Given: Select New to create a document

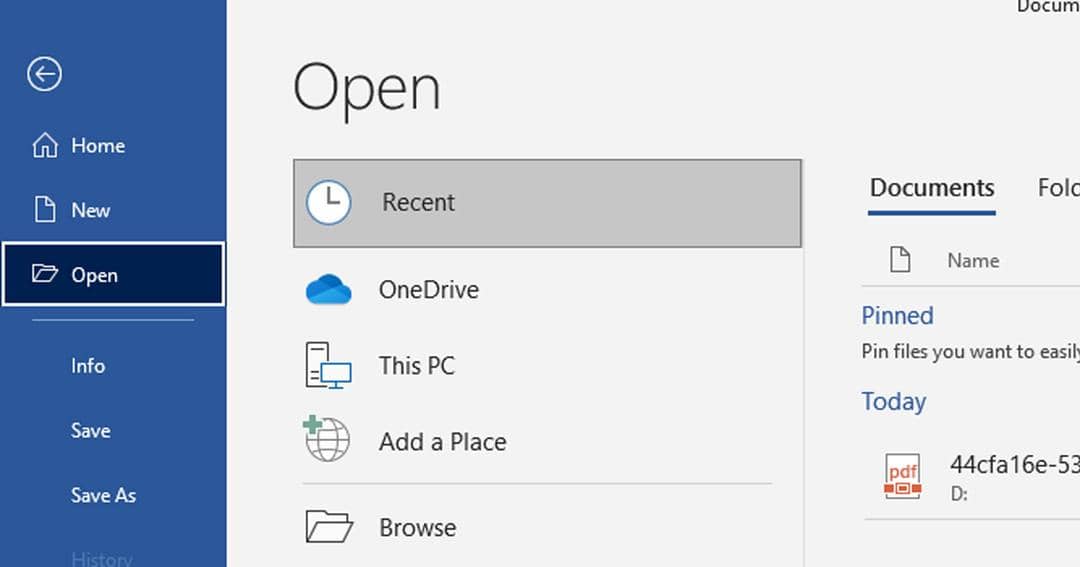Looking at the screenshot, I should click(x=90, y=211).
